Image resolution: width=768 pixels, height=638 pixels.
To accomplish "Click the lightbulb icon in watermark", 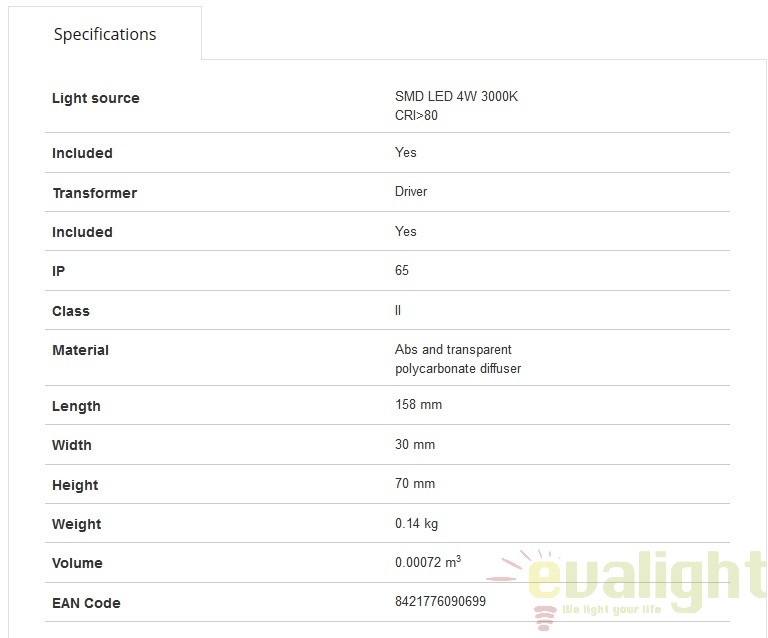I will pyautogui.click(x=544, y=618).
